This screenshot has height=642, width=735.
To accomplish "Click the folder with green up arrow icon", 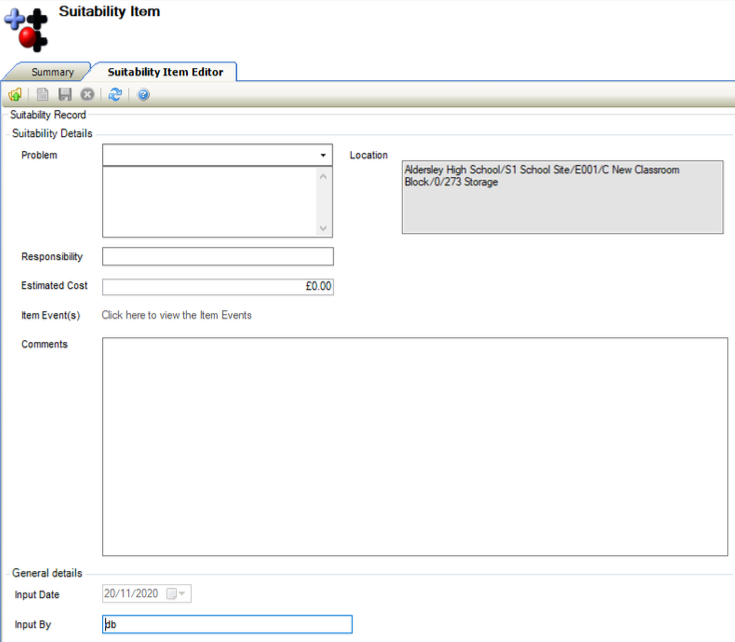I will (x=15, y=95).
